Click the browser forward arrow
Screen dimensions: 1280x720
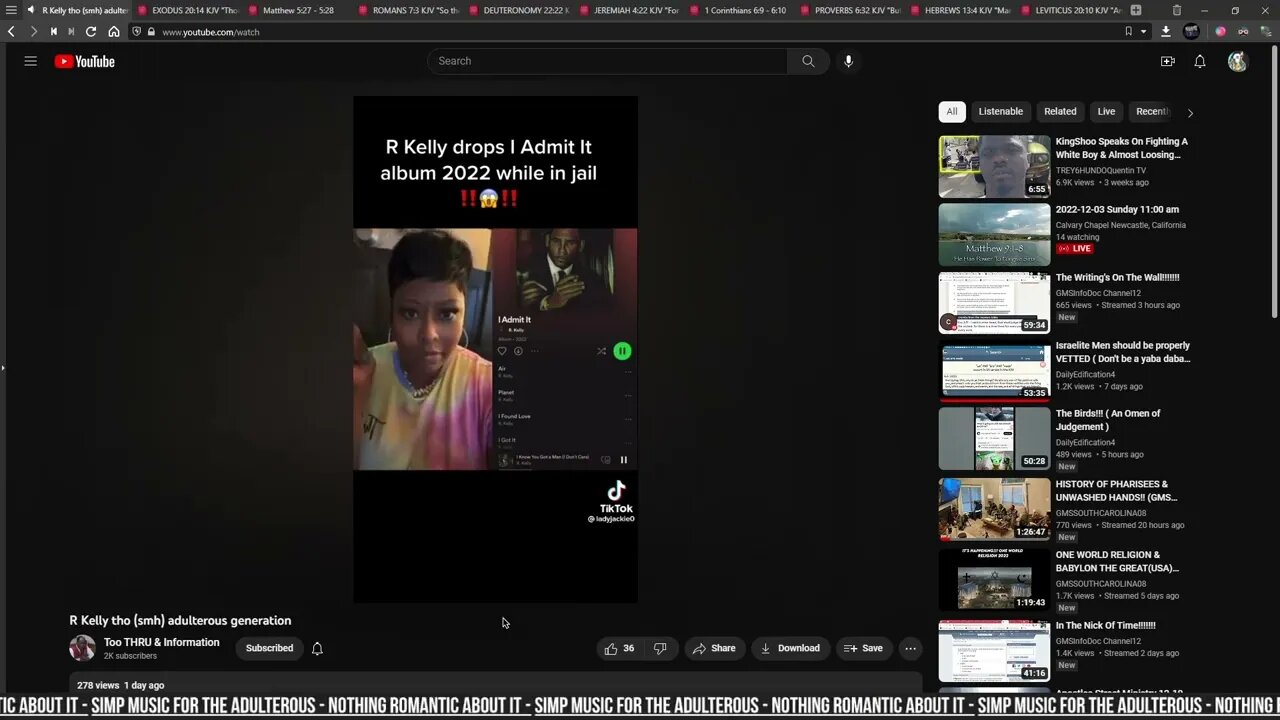[32, 32]
